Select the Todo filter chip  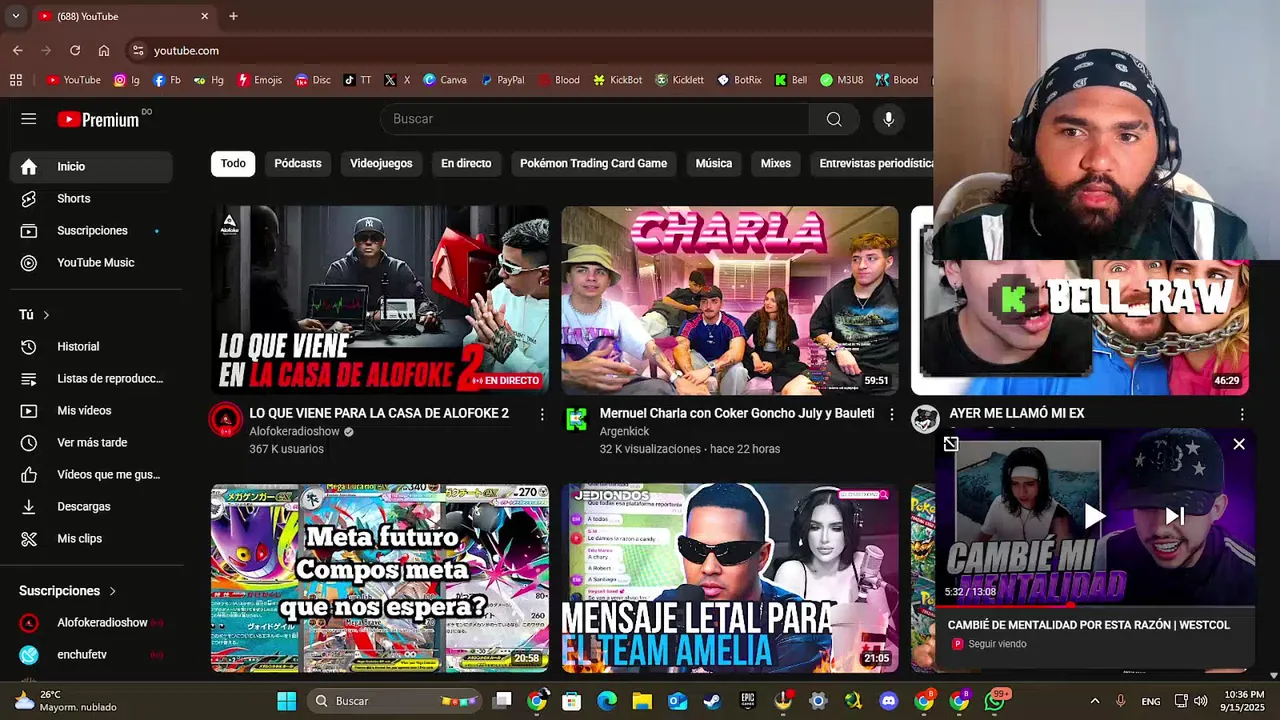(233, 163)
